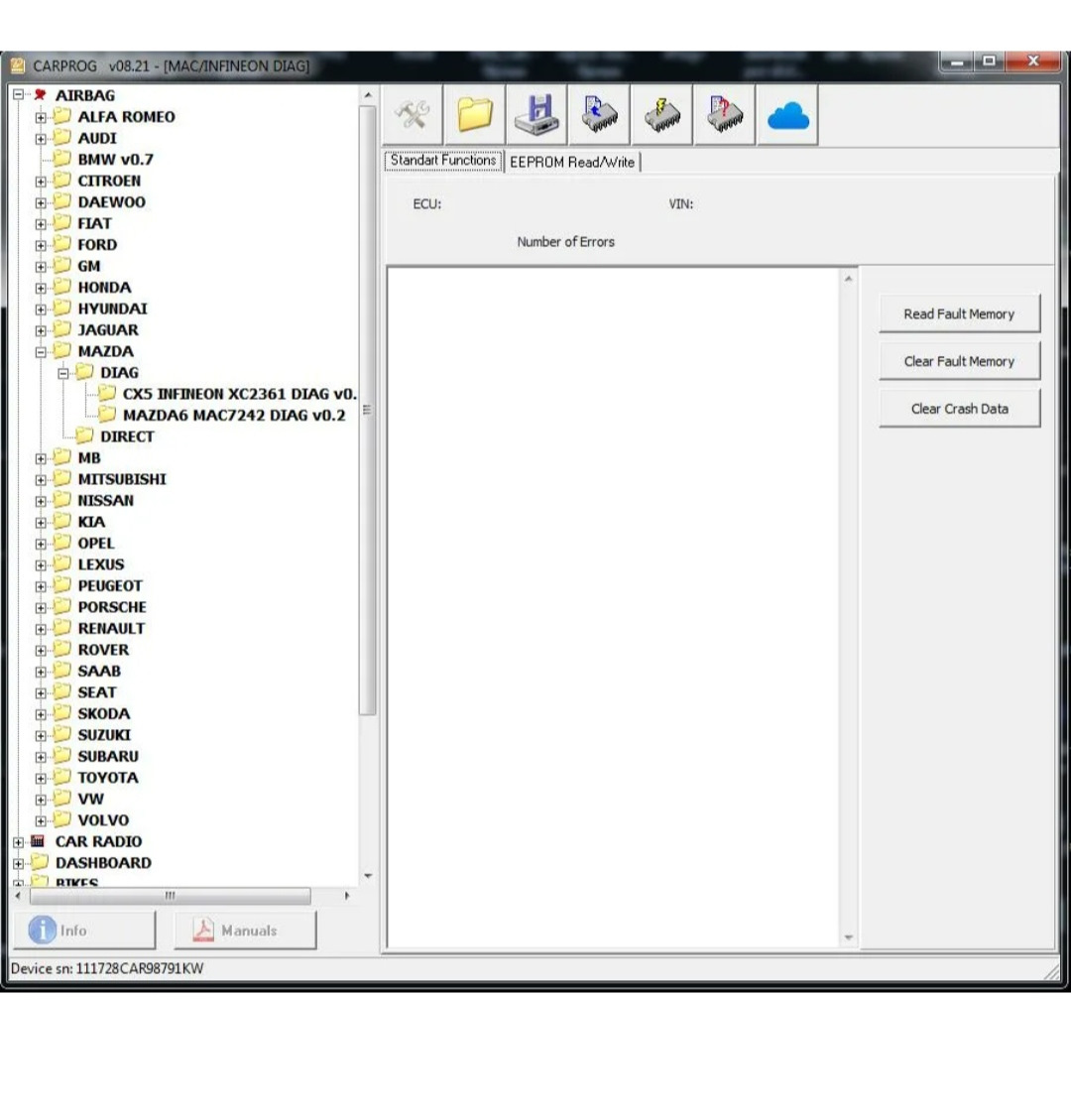Expand the TOYOTA tree node
The width and height of the screenshot is (1071, 1120).
pos(41,779)
